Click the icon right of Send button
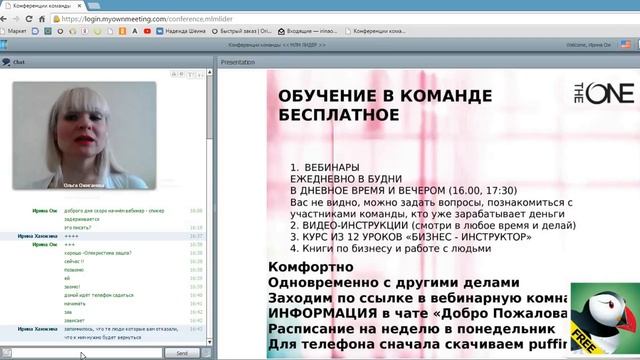Viewport: 640px width, 360px height. (x=207, y=353)
